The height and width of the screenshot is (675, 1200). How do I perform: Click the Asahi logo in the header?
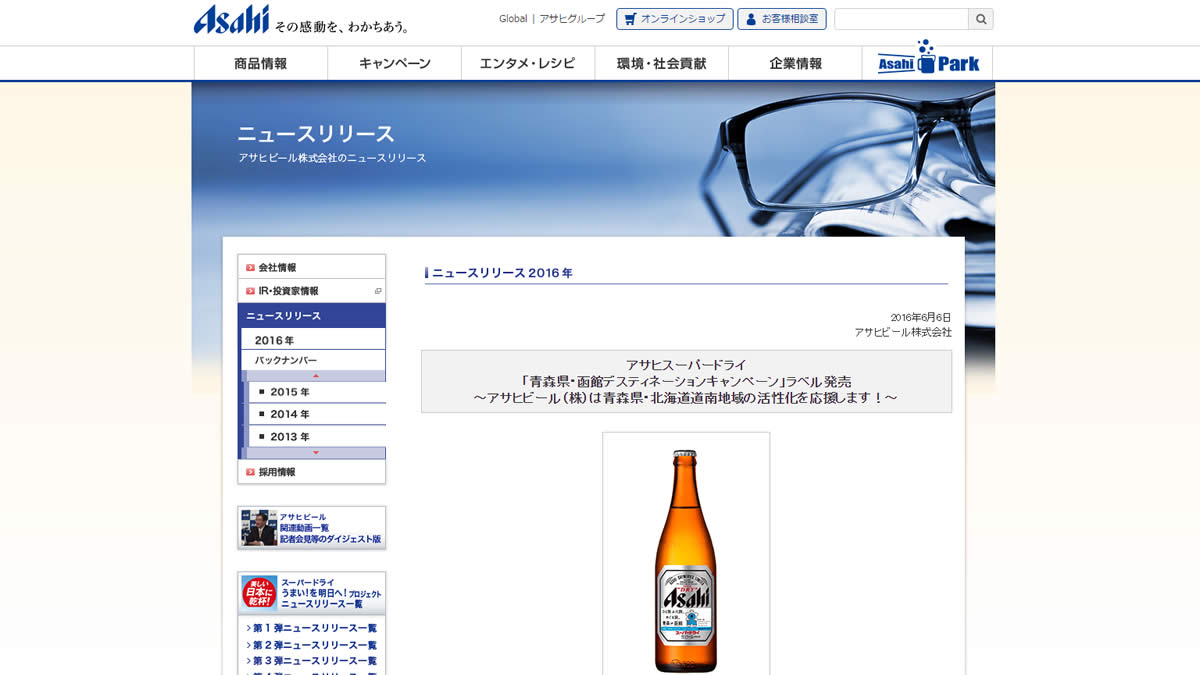[x=231, y=19]
